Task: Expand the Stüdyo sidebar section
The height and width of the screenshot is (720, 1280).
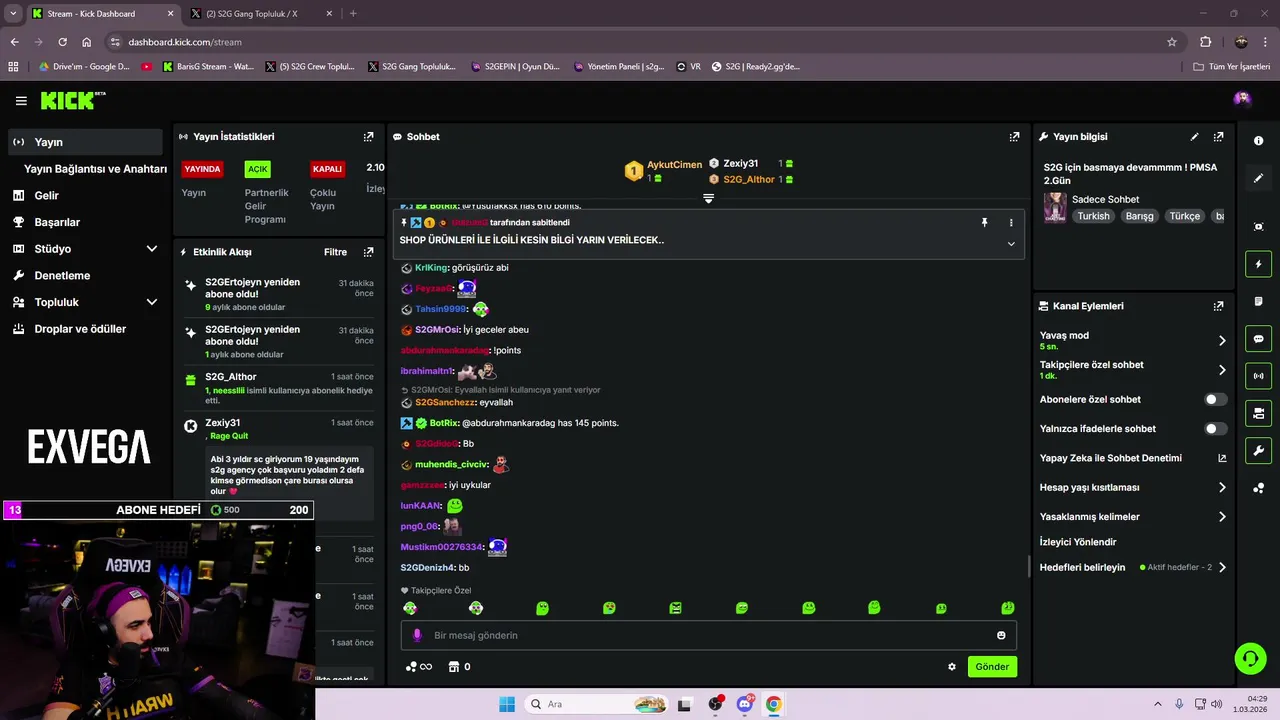Action: tap(152, 249)
